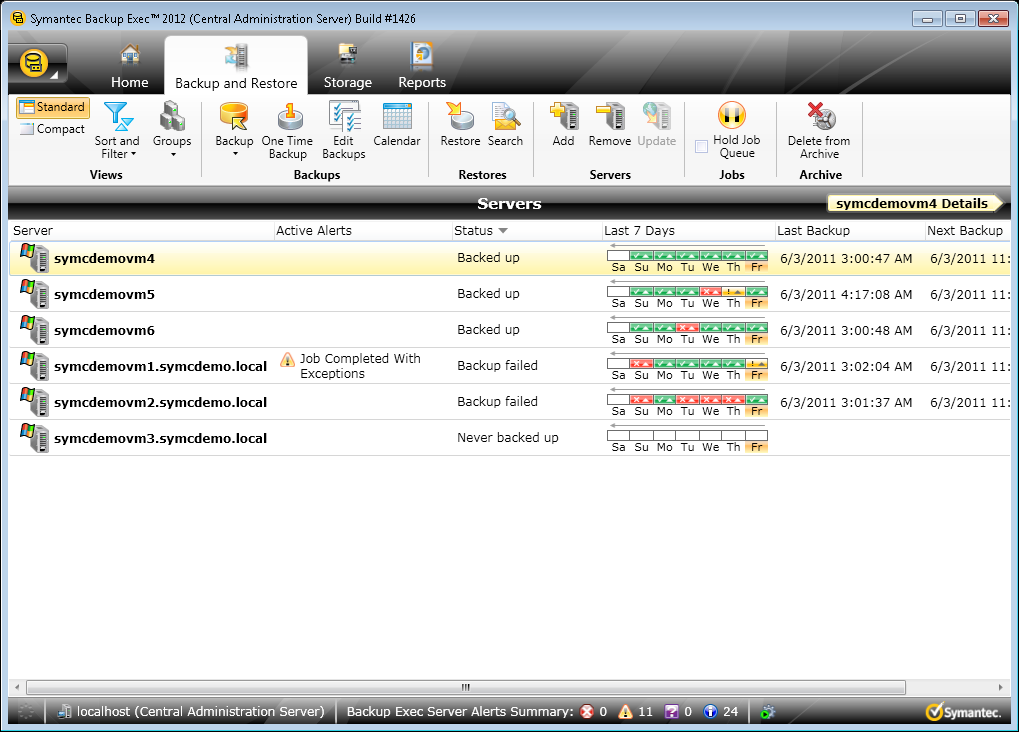Choose the Standard view
Viewport: 1019px width, 732px height.
[53, 107]
